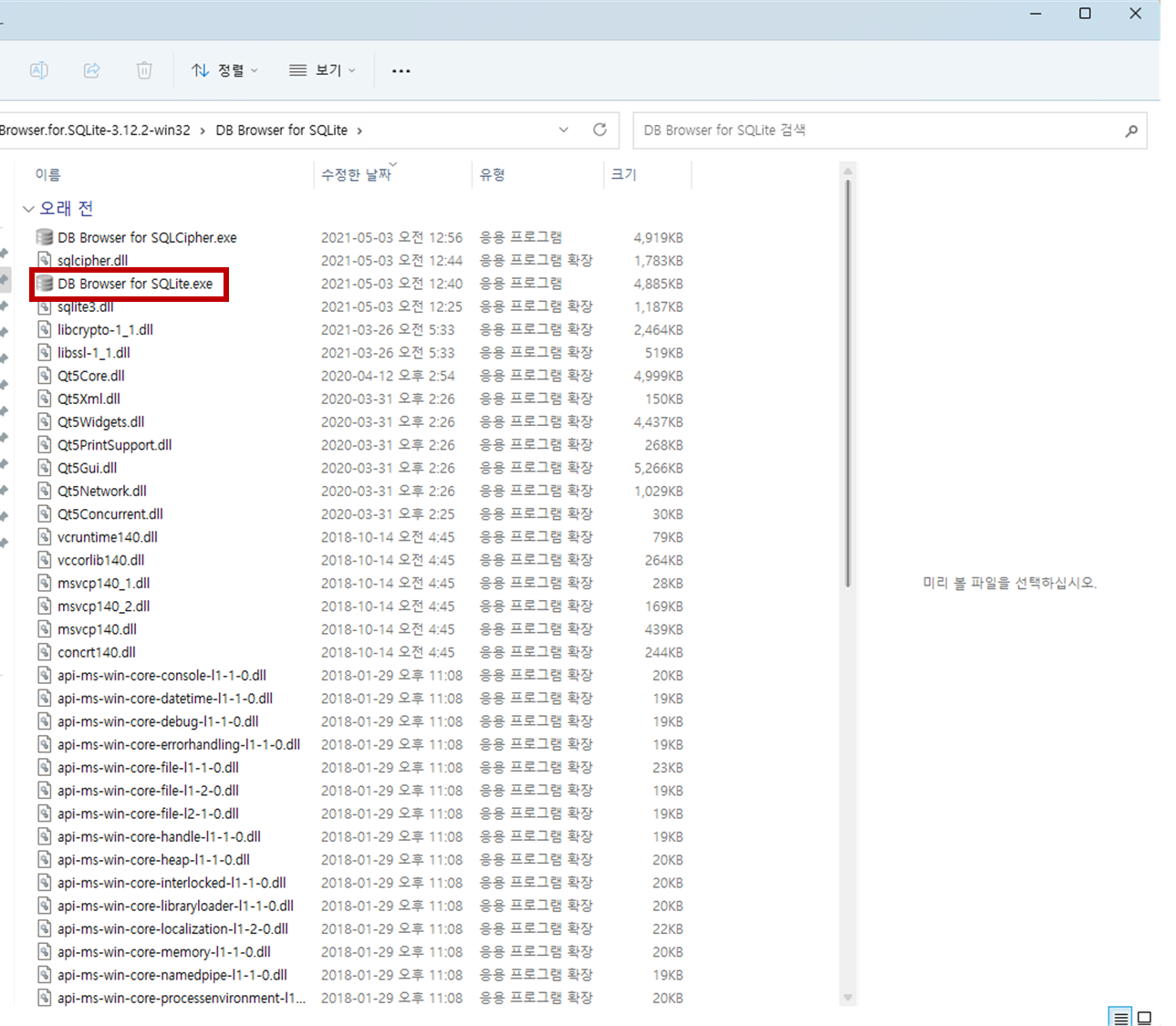
Task: Click the refresh icon beside address bar
Action: point(599,130)
